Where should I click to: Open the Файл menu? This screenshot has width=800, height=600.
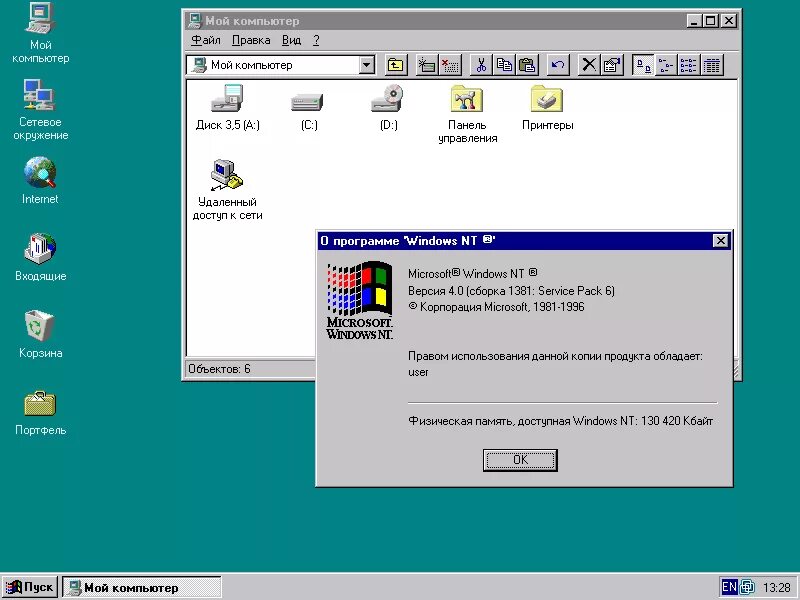[x=206, y=40]
